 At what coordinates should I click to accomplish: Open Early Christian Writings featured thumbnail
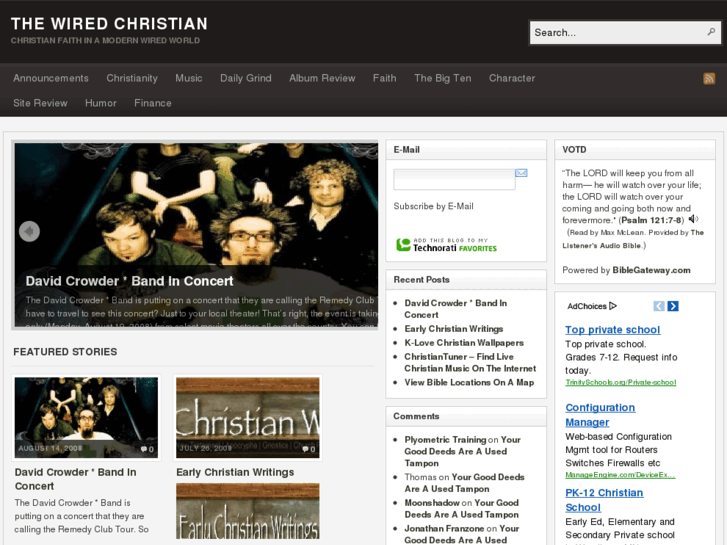[248, 417]
